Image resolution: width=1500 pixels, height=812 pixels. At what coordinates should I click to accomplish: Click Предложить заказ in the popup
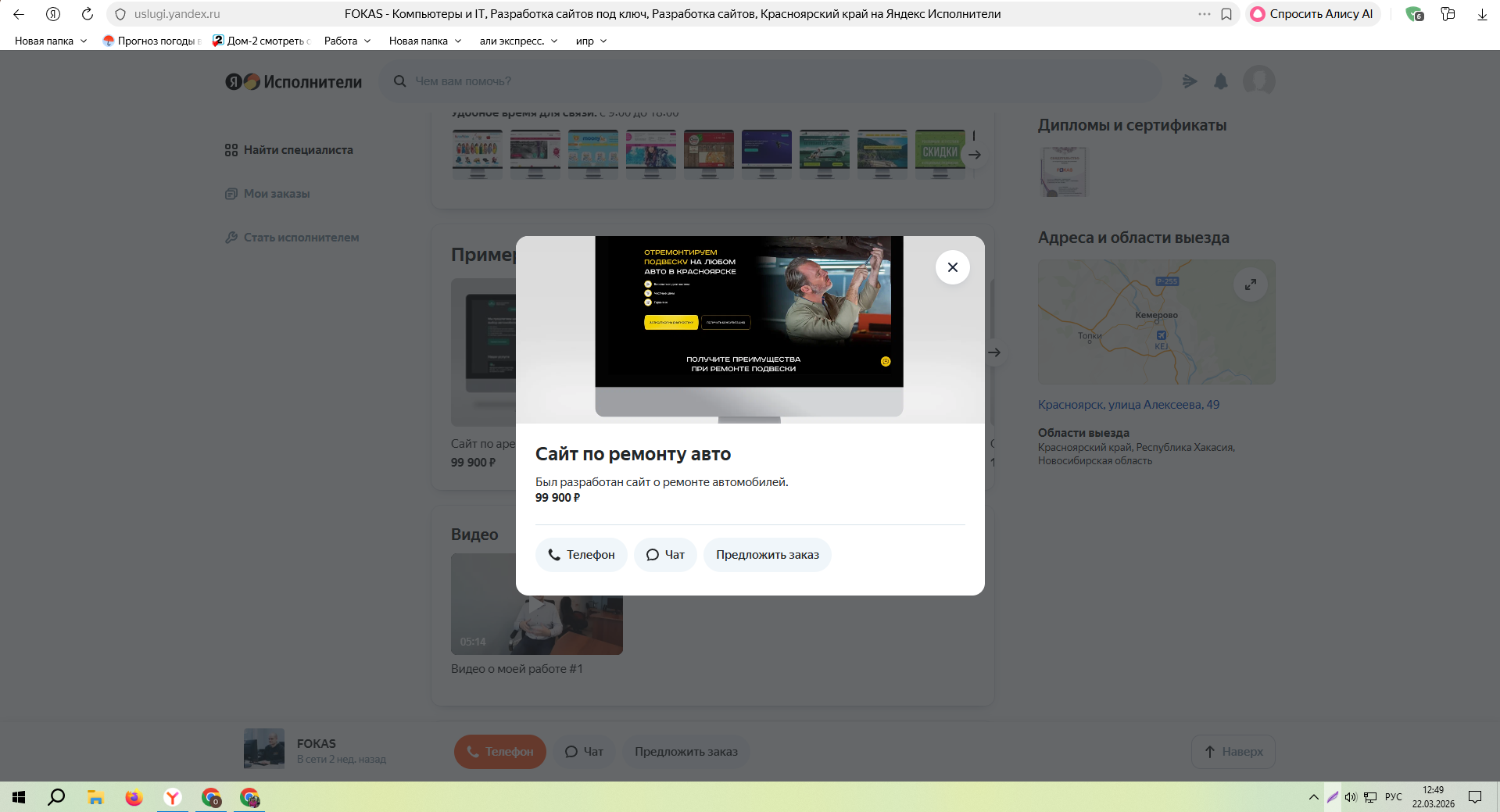click(768, 555)
